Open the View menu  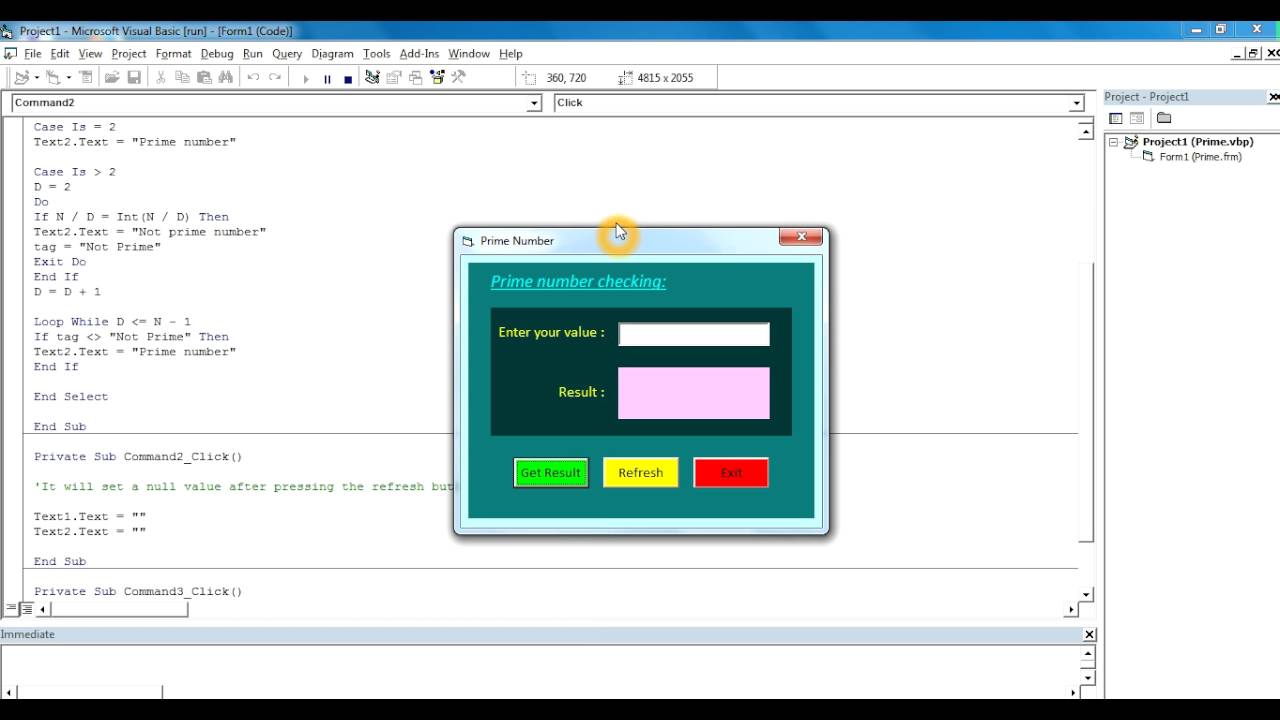pos(90,54)
